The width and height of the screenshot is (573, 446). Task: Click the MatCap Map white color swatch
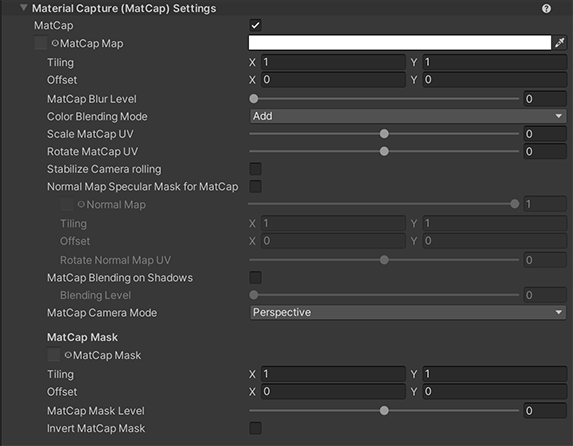tap(400, 42)
